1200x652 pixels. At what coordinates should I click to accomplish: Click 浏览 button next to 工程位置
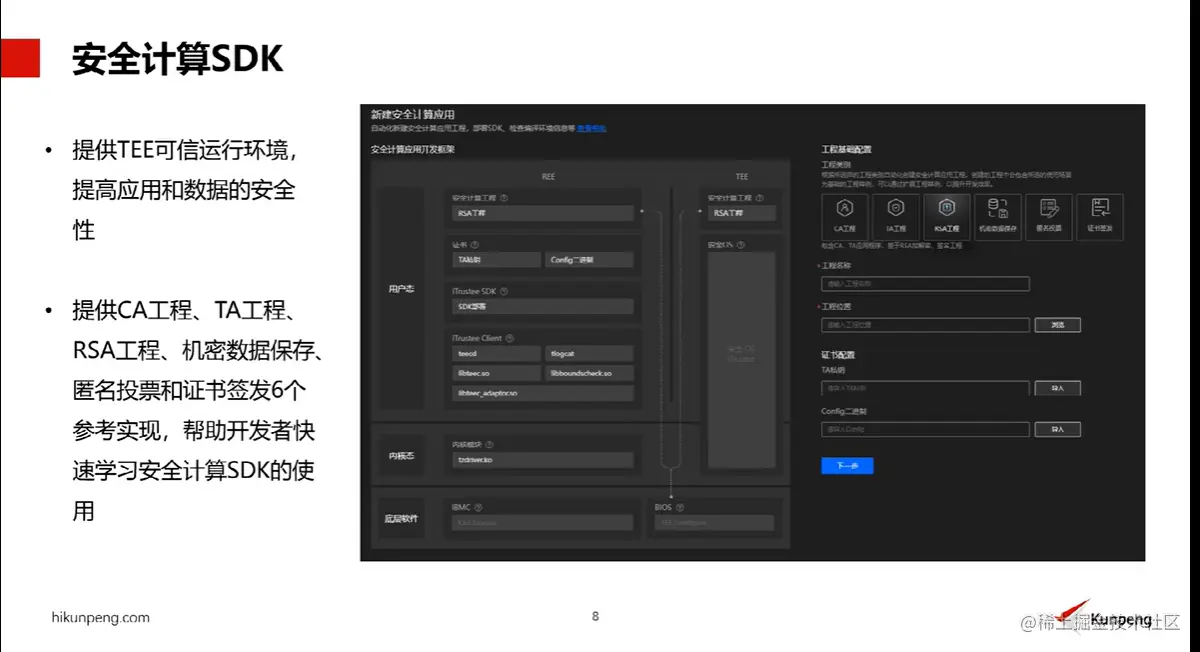(x=1057, y=325)
